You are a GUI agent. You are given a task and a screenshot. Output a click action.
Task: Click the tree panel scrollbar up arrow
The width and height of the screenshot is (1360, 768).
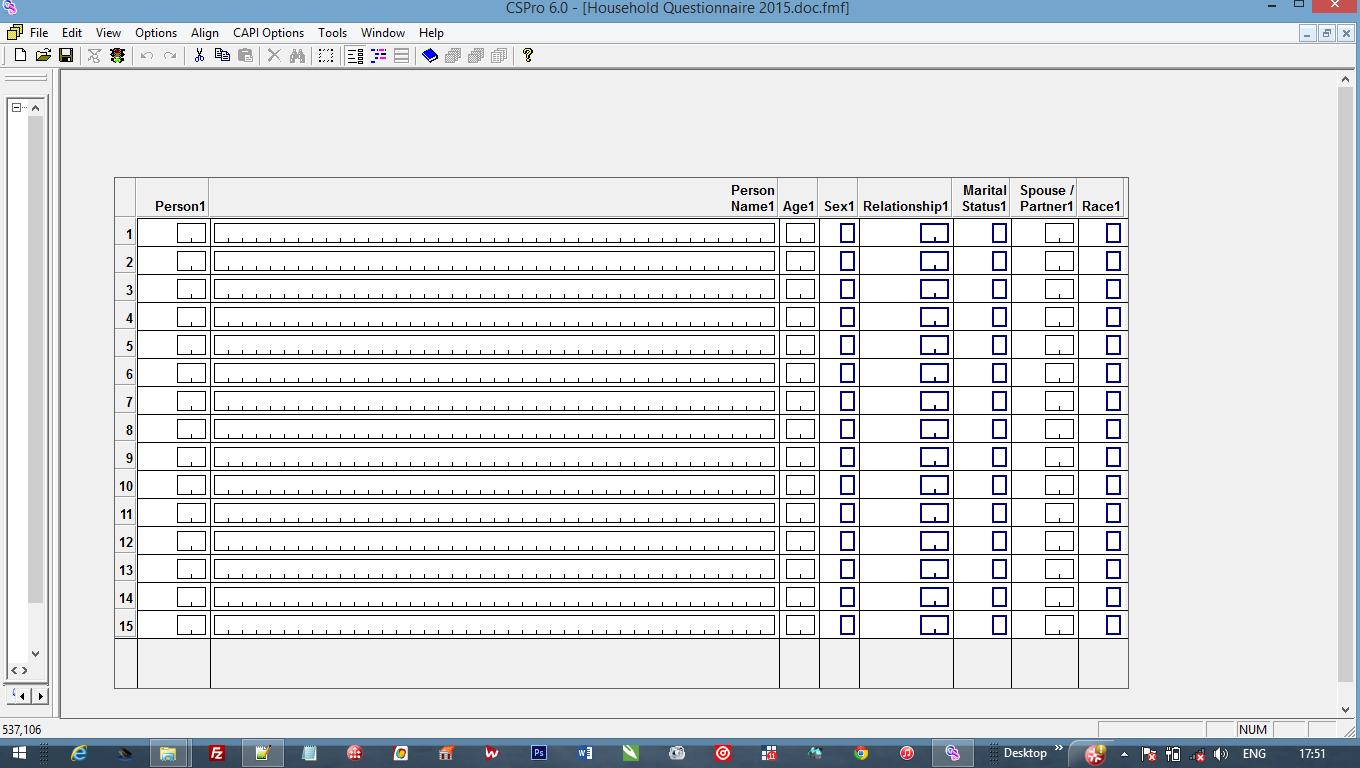35,108
